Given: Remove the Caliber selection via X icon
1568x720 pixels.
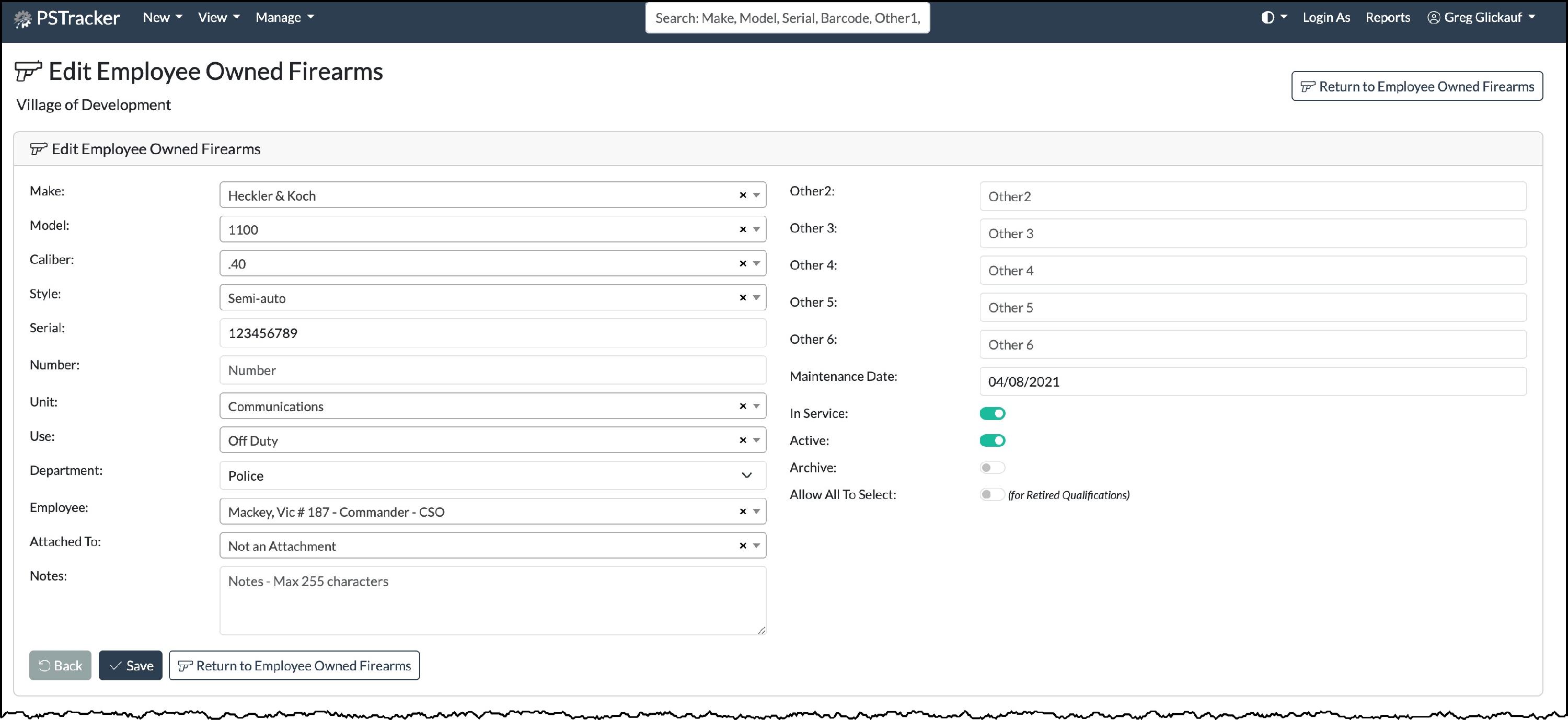Looking at the screenshot, I should tap(743, 263).
